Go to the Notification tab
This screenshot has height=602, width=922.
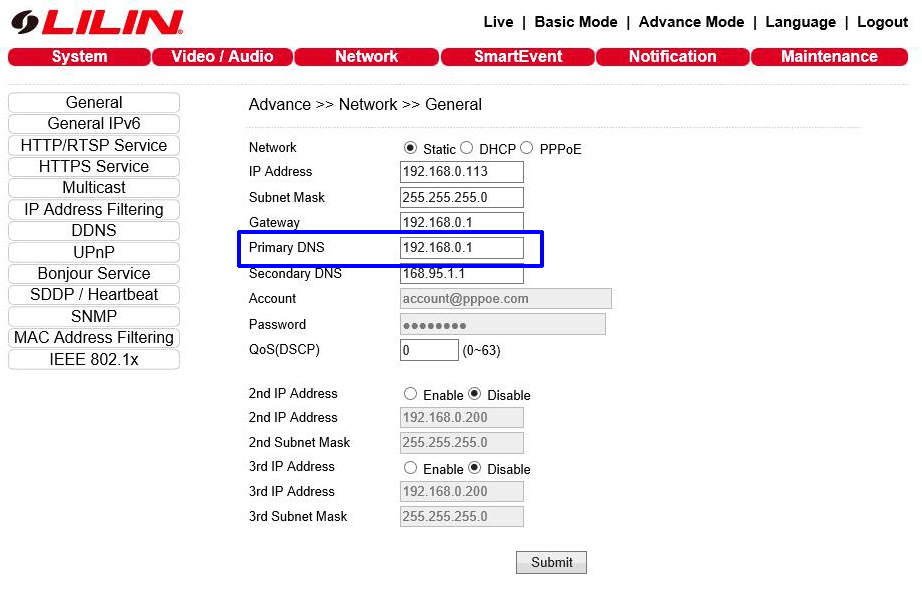click(x=672, y=57)
